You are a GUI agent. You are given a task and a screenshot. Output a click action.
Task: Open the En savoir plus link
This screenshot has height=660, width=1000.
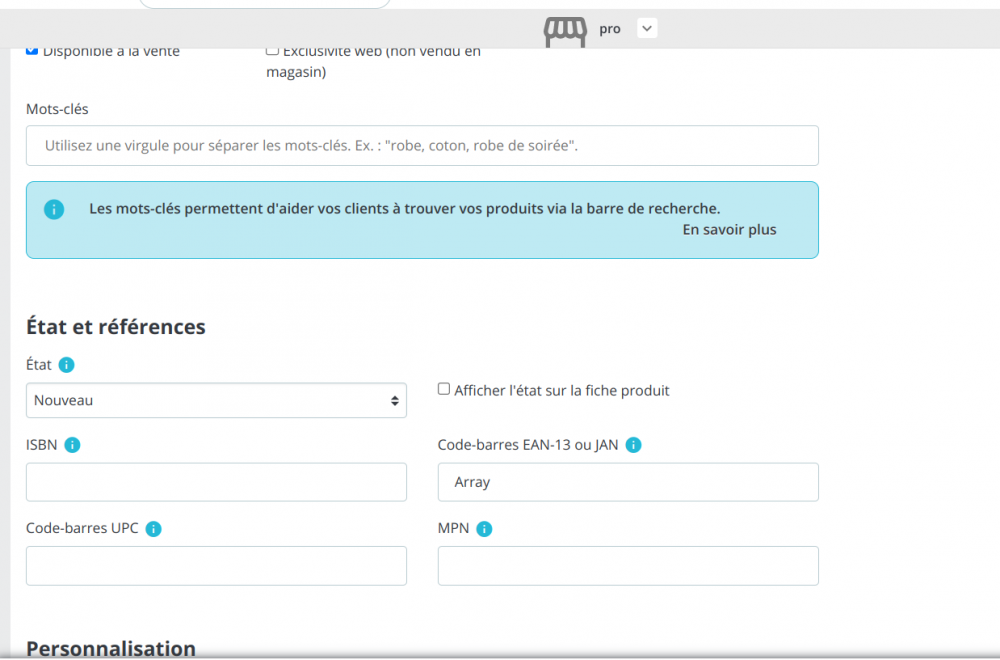729,229
